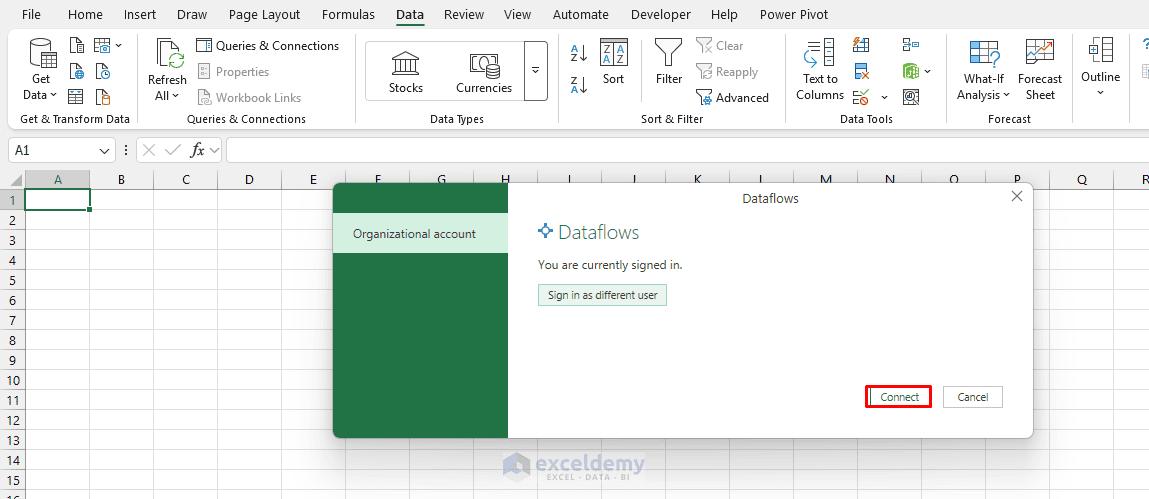Click the table-with-magnifier icon in Data Tools

911,97
